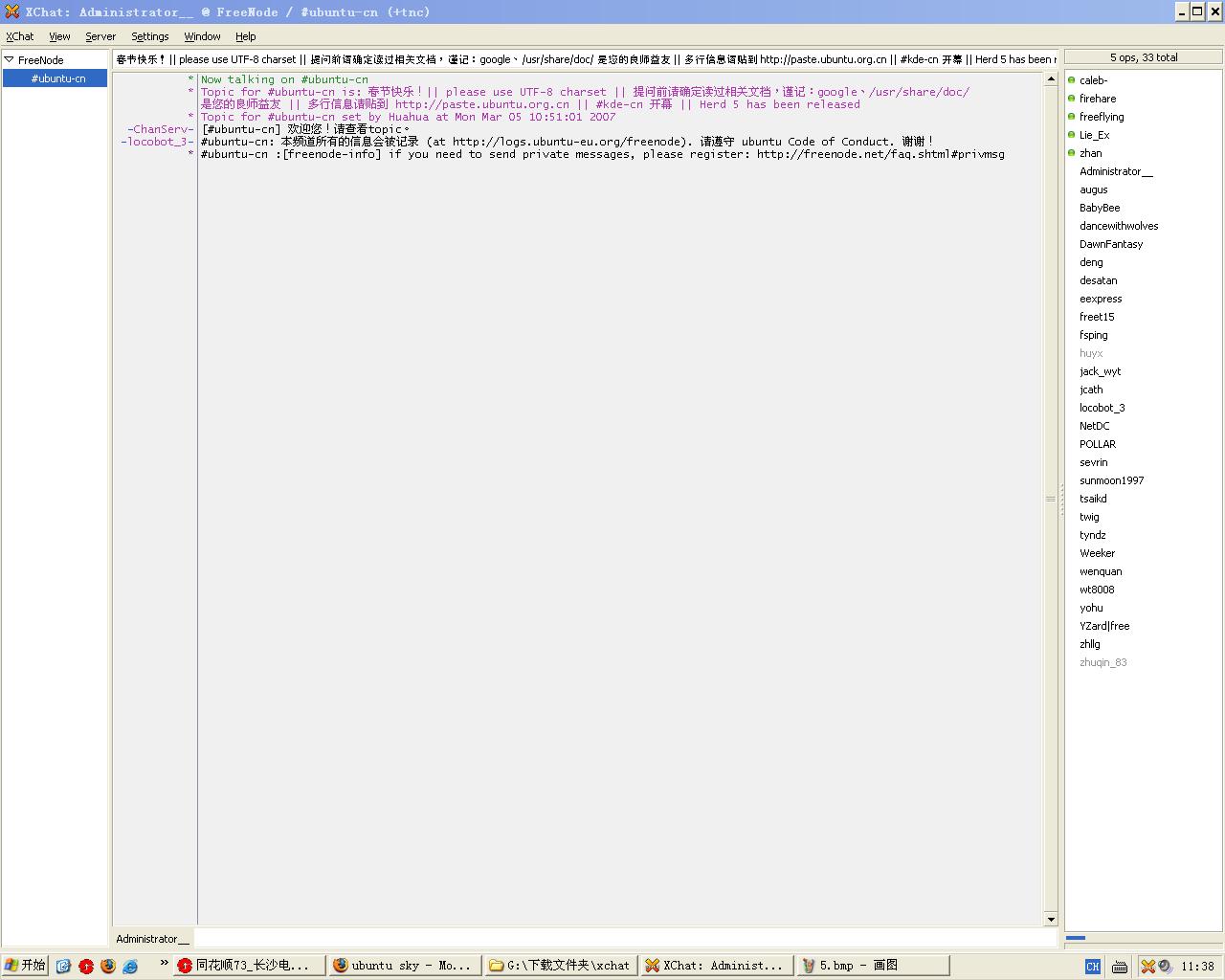1225x980 pixels.
Task: Select user Weeker in user list
Action: coord(1097,553)
